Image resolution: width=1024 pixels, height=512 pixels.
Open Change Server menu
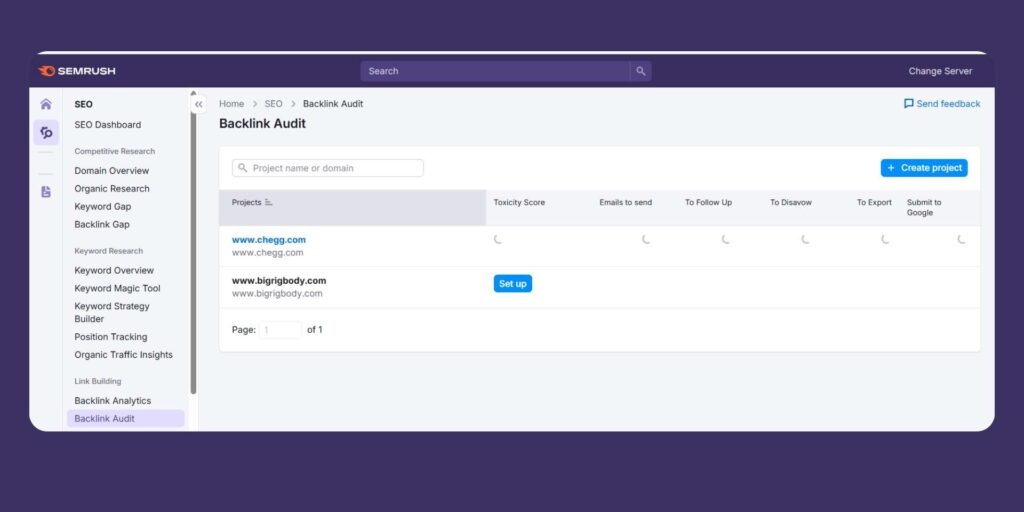pyautogui.click(x=939, y=71)
